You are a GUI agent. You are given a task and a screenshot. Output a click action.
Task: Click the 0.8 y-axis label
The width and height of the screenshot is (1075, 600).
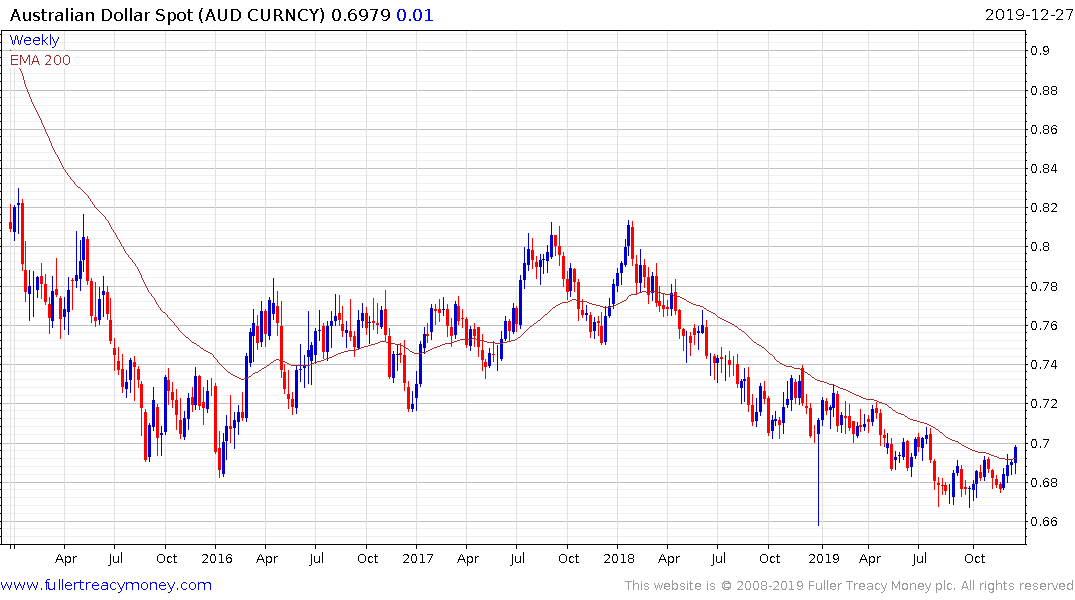1040,247
